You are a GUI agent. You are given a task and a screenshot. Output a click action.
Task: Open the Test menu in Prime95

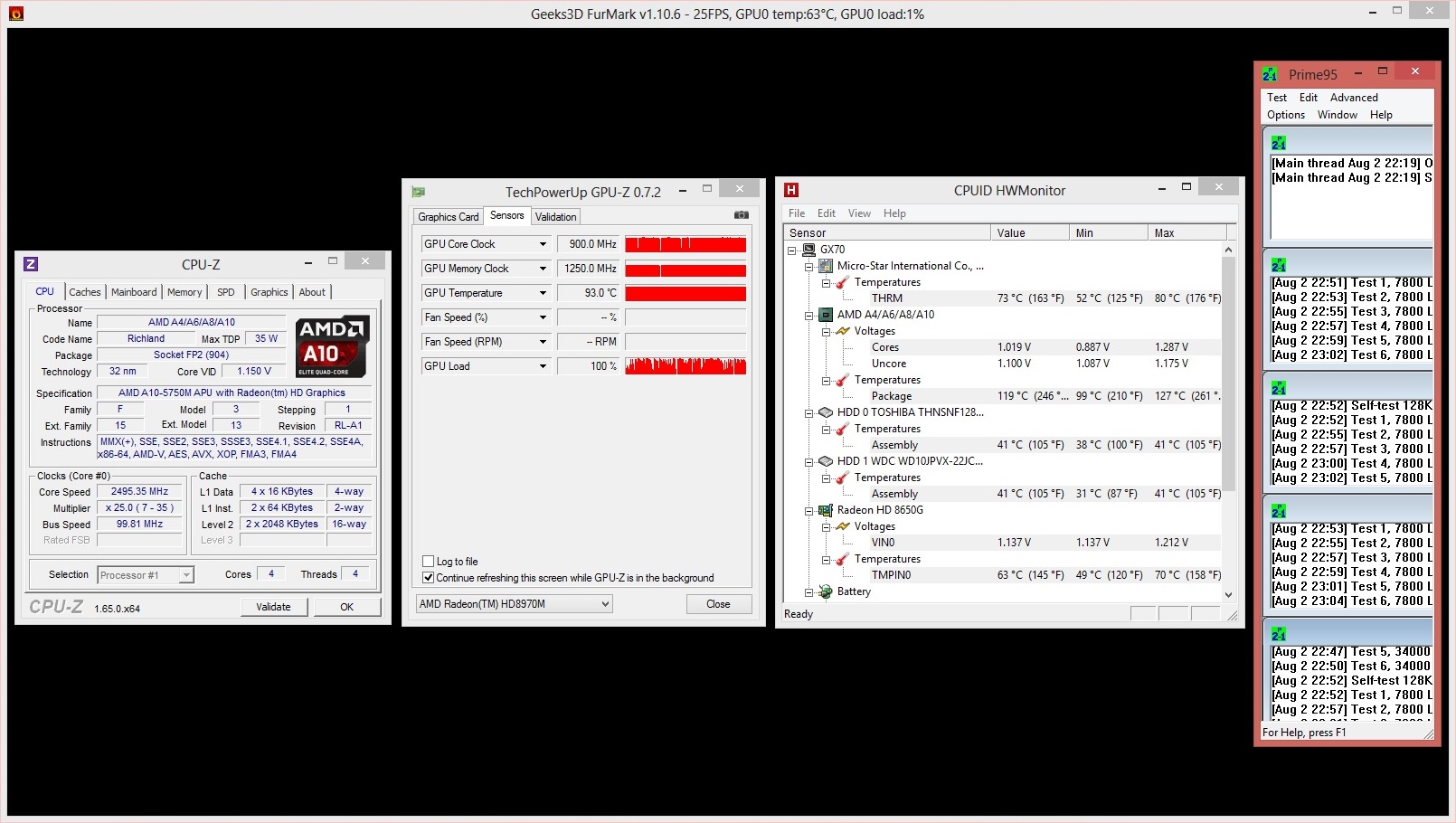pyautogui.click(x=1277, y=98)
